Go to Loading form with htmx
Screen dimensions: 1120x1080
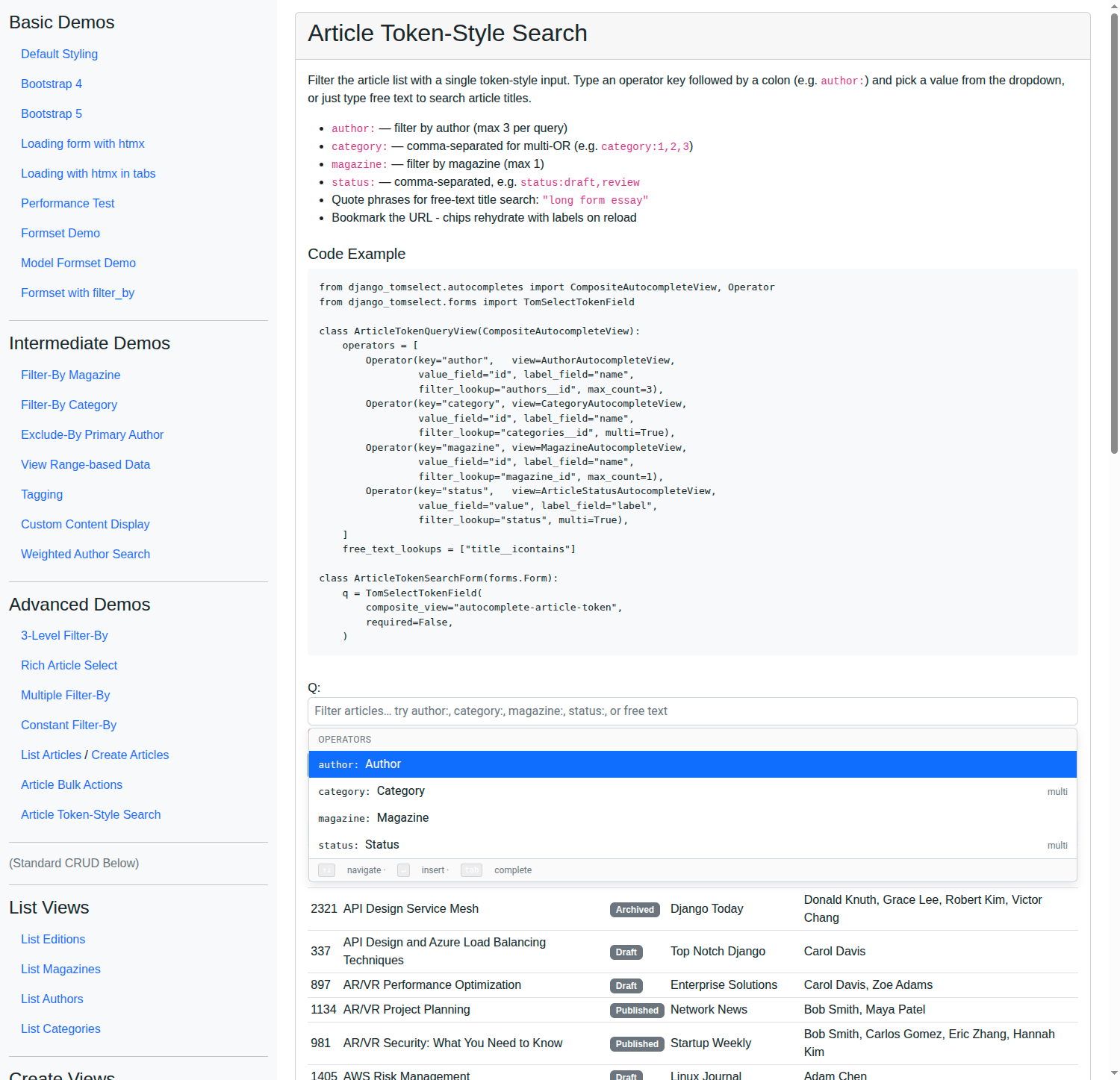83,143
